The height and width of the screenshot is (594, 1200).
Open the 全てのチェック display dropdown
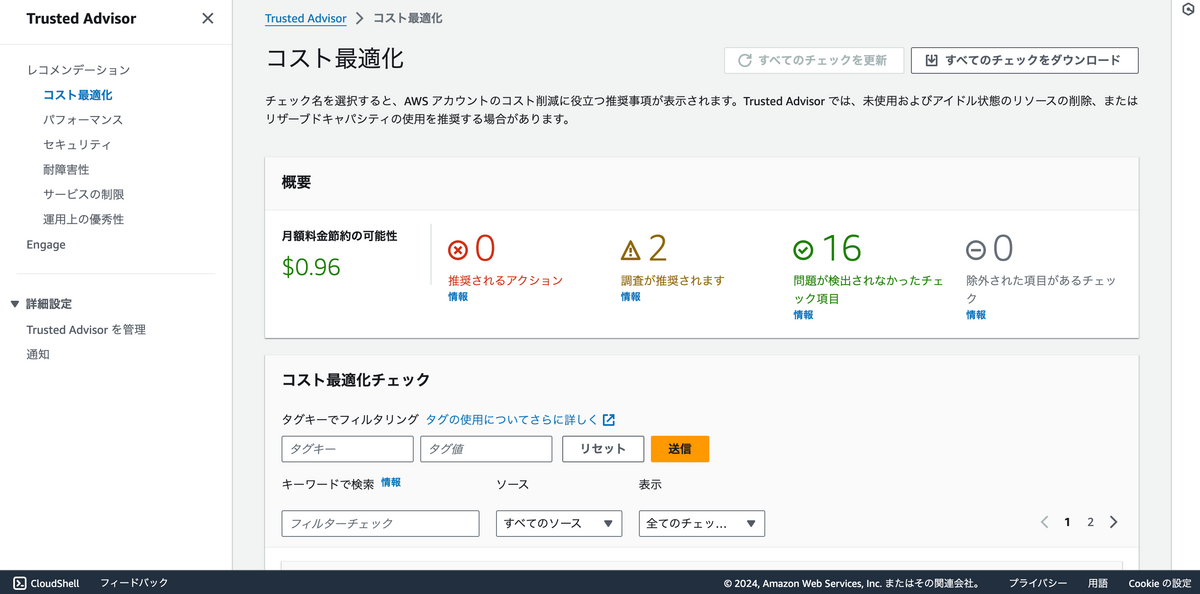(702, 523)
